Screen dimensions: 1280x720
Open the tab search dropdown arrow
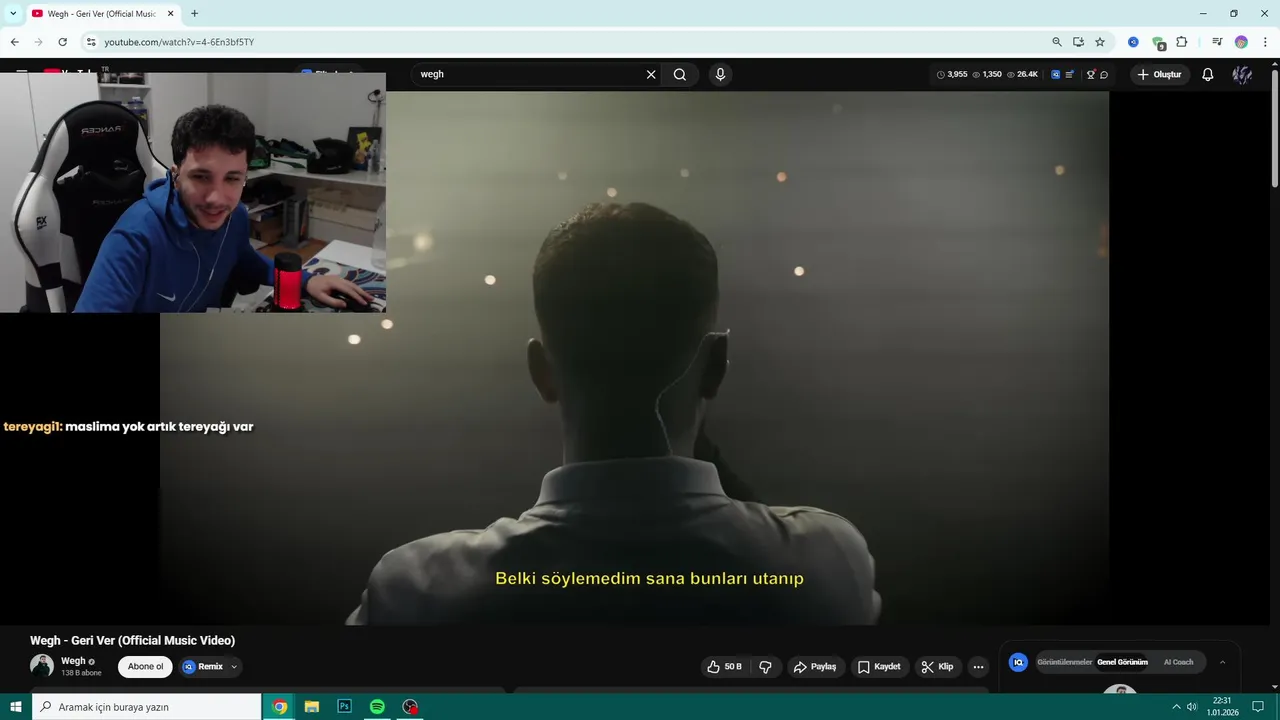point(13,13)
